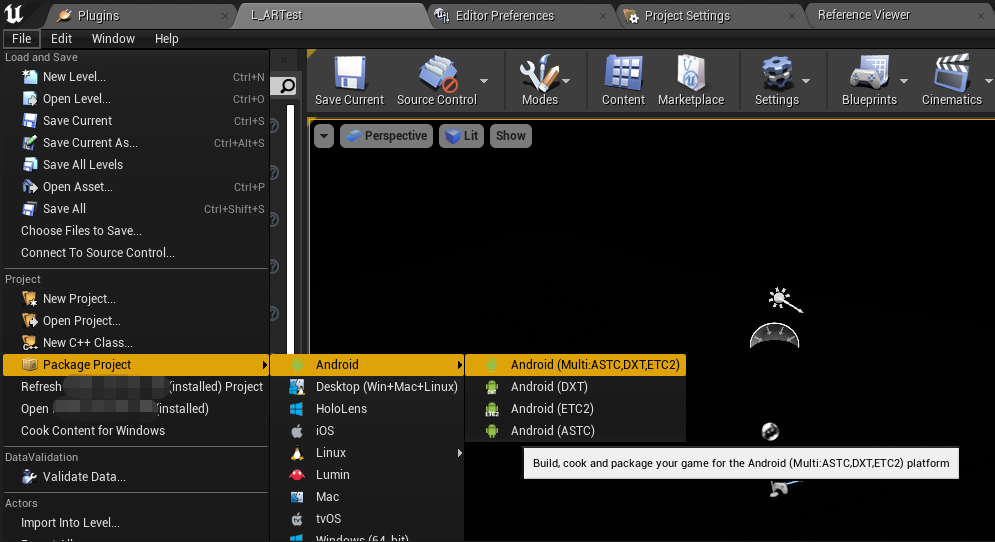Open Settings gear toolbar icon

(777, 73)
